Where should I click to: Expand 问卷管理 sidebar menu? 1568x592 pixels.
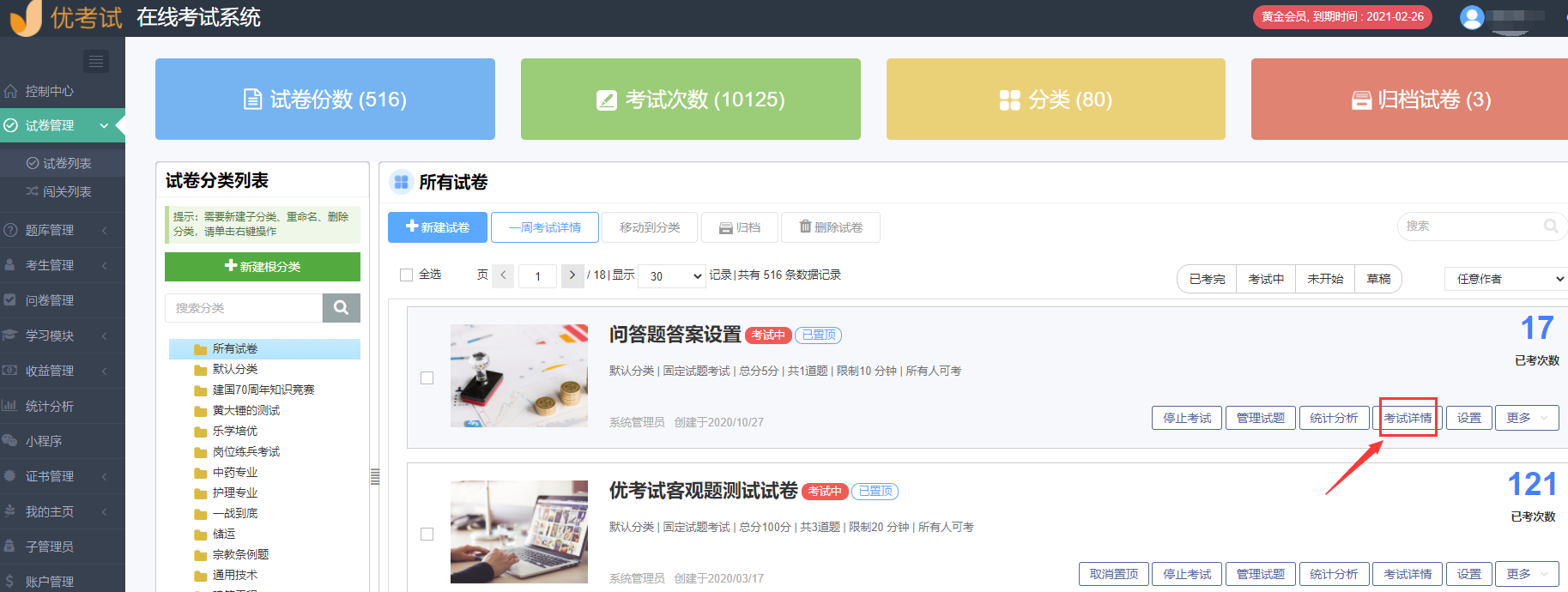(x=63, y=300)
